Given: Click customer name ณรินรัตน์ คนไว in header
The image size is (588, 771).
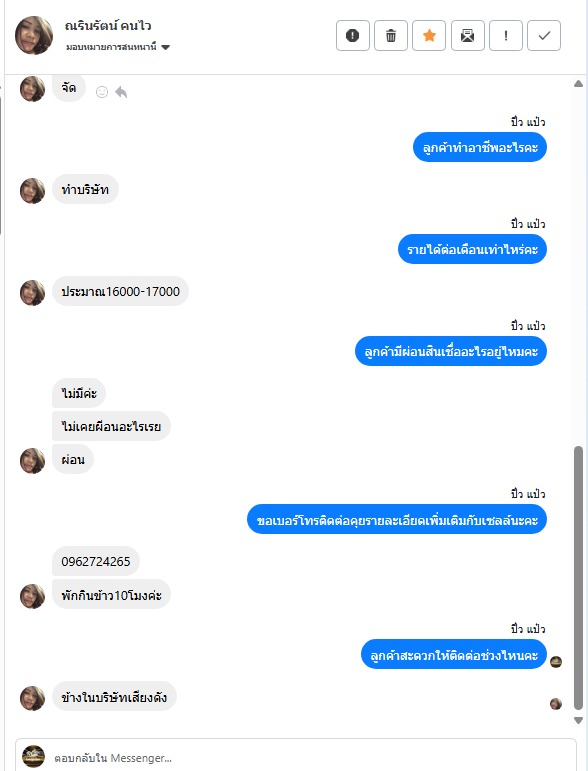Looking at the screenshot, I should (x=108, y=26).
